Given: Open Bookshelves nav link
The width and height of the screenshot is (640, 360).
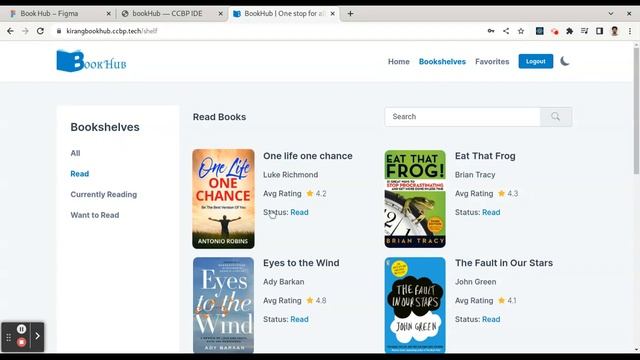Looking at the screenshot, I should [x=442, y=62].
